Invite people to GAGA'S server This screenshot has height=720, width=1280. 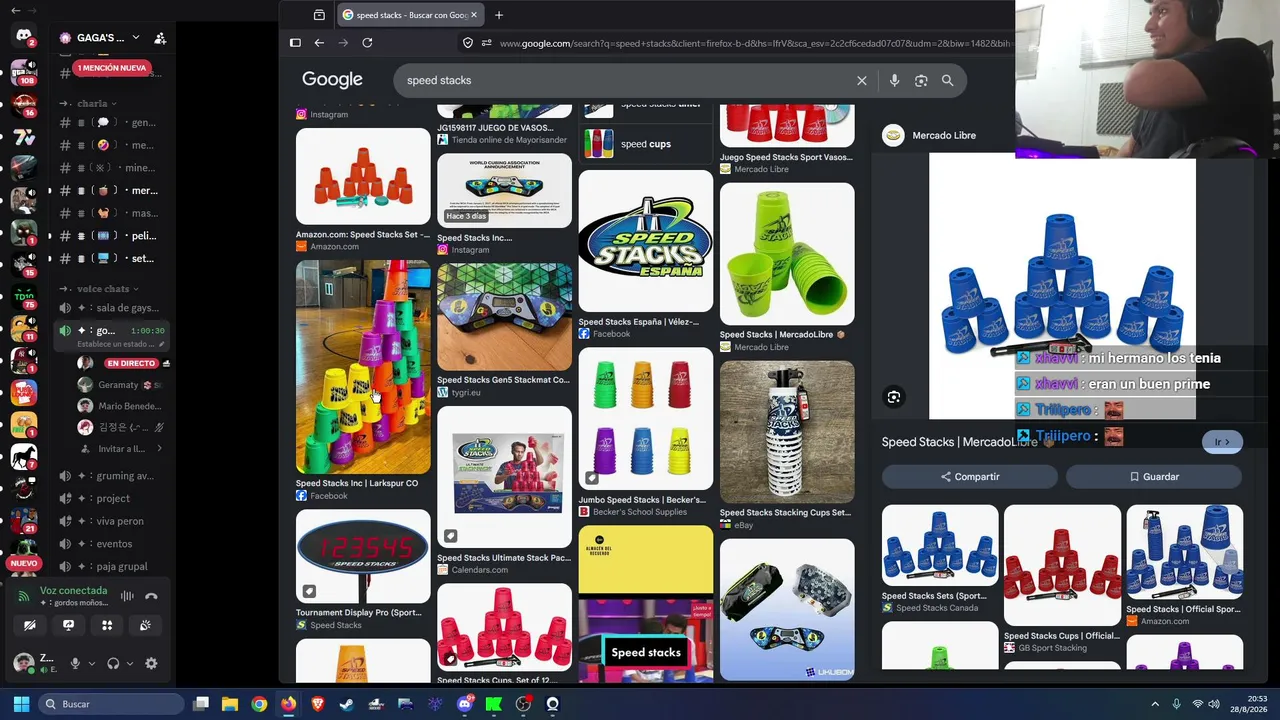(x=160, y=38)
